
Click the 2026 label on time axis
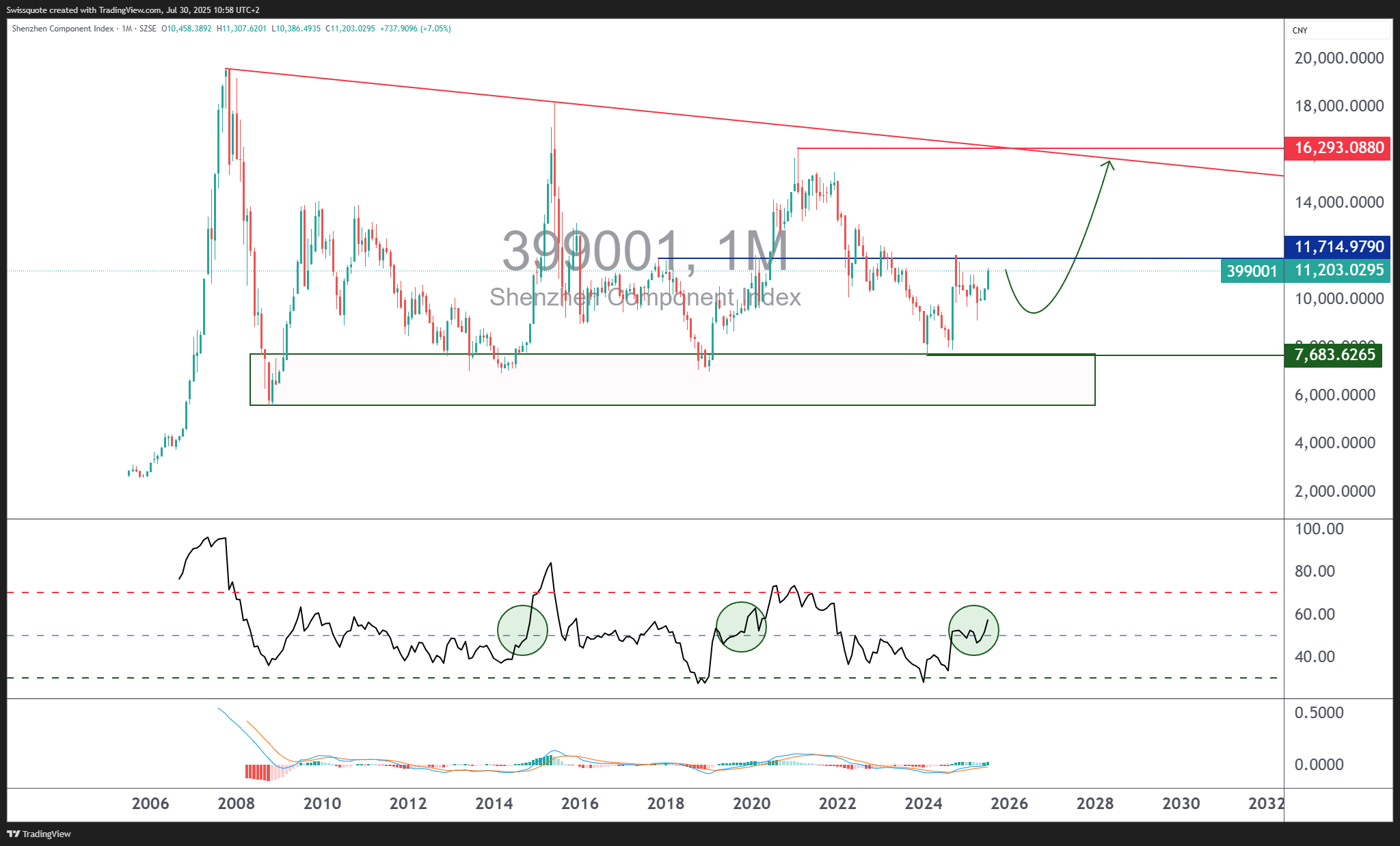click(x=1010, y=804)
